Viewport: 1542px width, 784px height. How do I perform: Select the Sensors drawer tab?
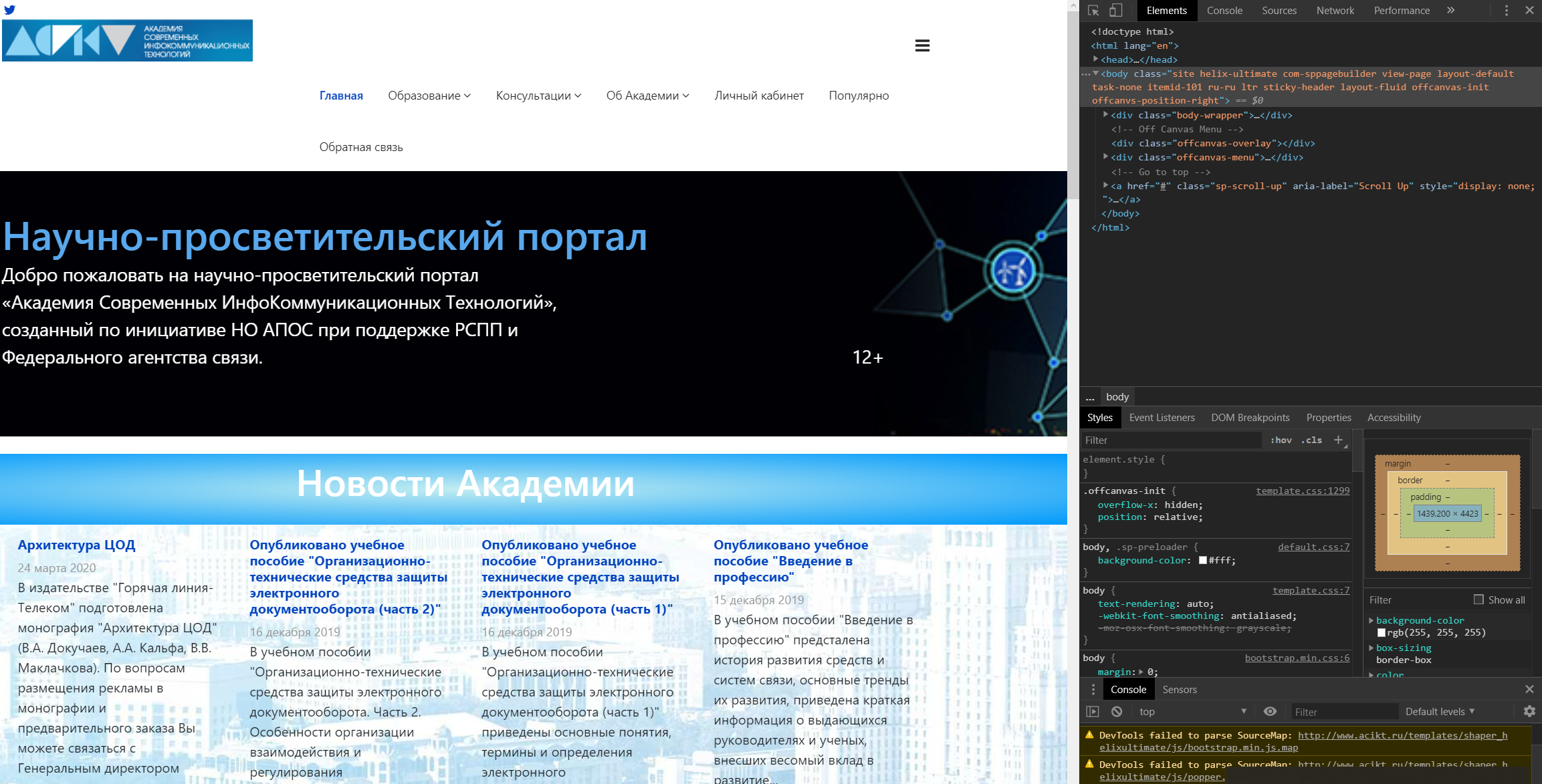coord(1180,690)
